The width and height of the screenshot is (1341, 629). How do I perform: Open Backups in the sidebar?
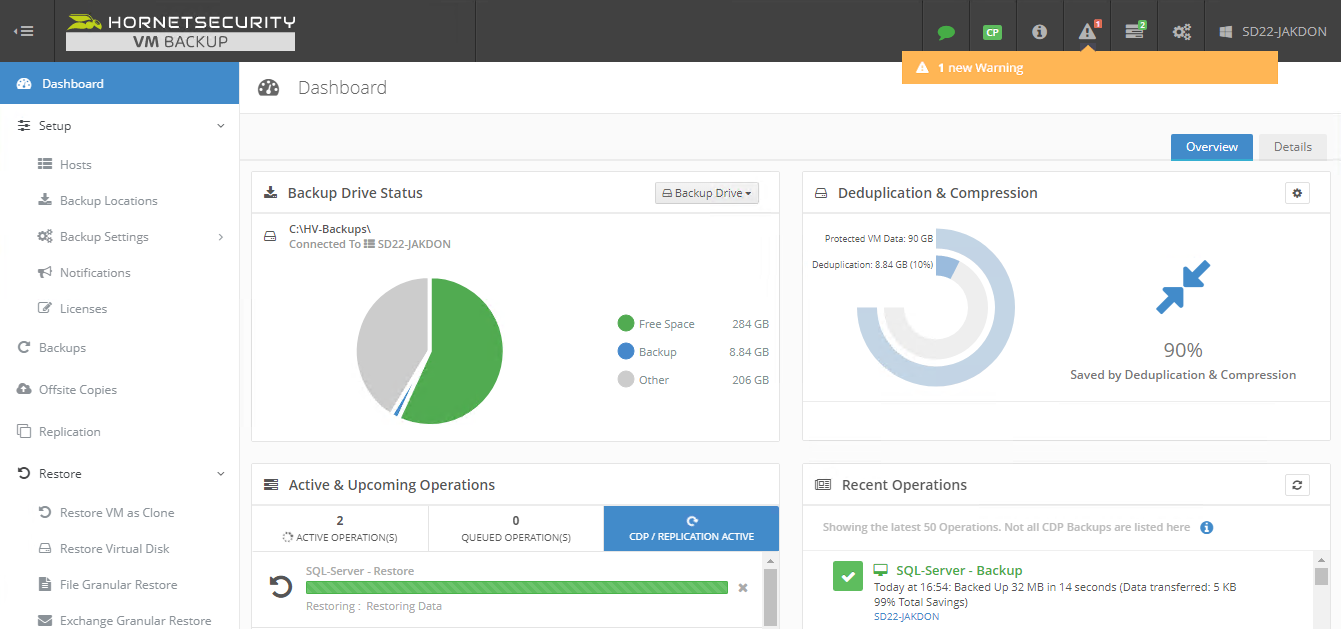[x=62, y=348]
